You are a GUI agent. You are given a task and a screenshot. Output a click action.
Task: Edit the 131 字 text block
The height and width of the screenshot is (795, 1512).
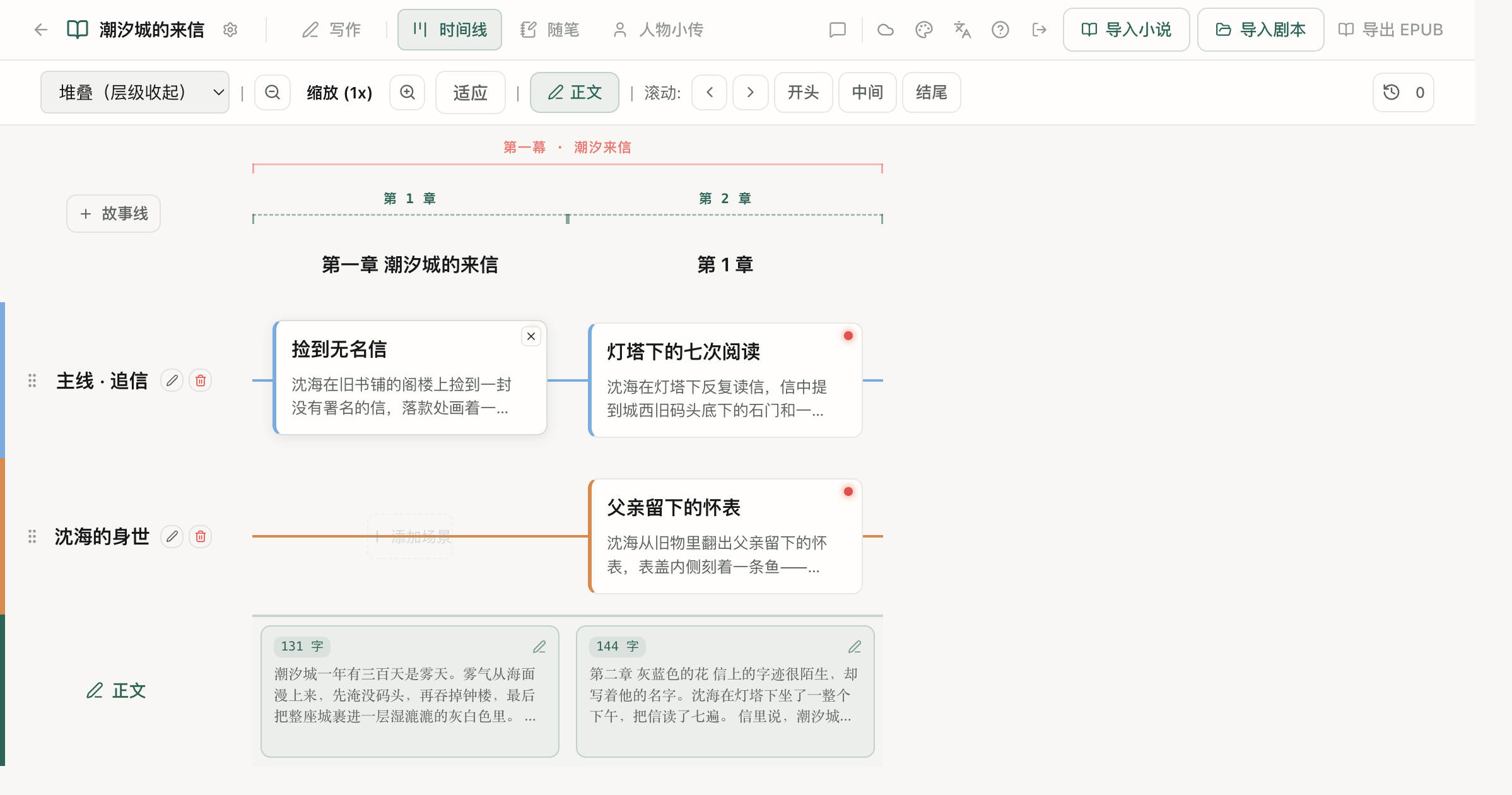click(539, 647)
